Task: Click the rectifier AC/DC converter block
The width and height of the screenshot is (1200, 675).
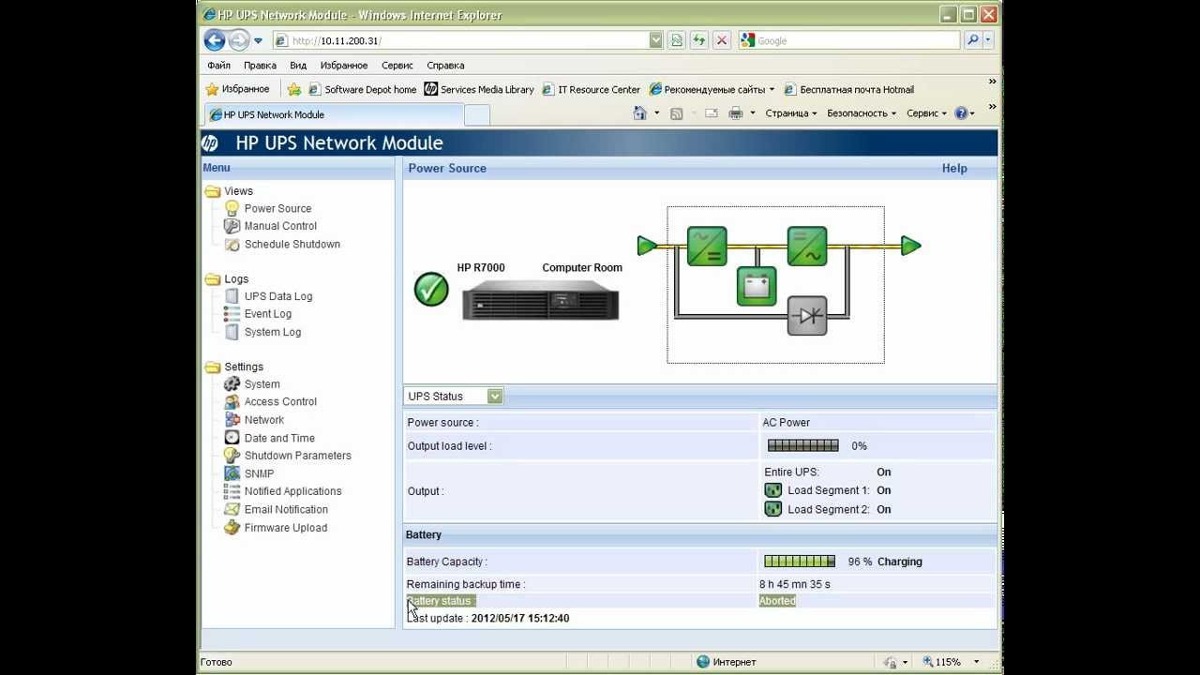Action: (x=706, y=246)
